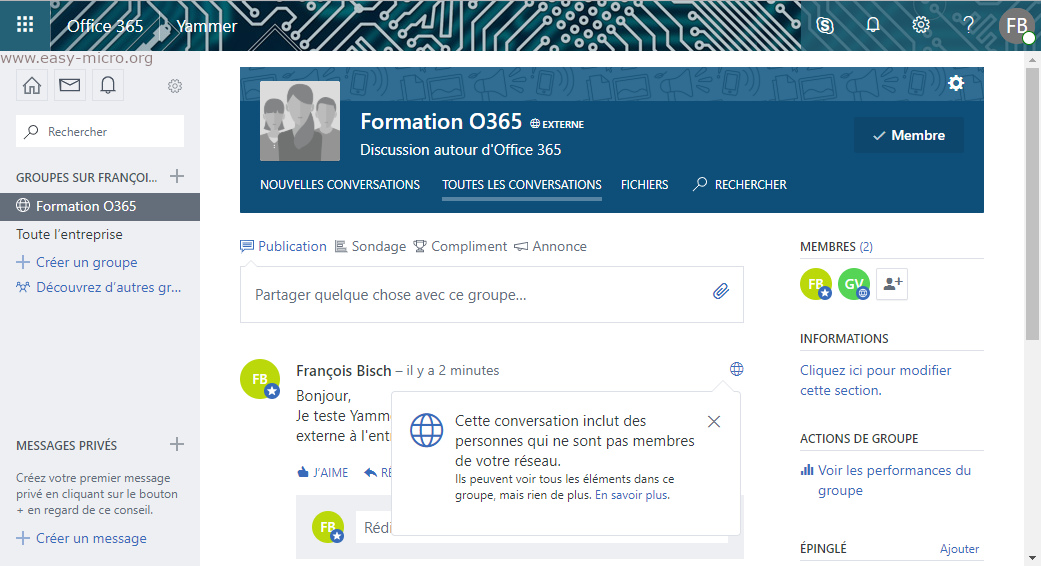Click Découvrez d'autres groupes link
Viewport: 1041px width, 566px height.
tap(98, 287)
